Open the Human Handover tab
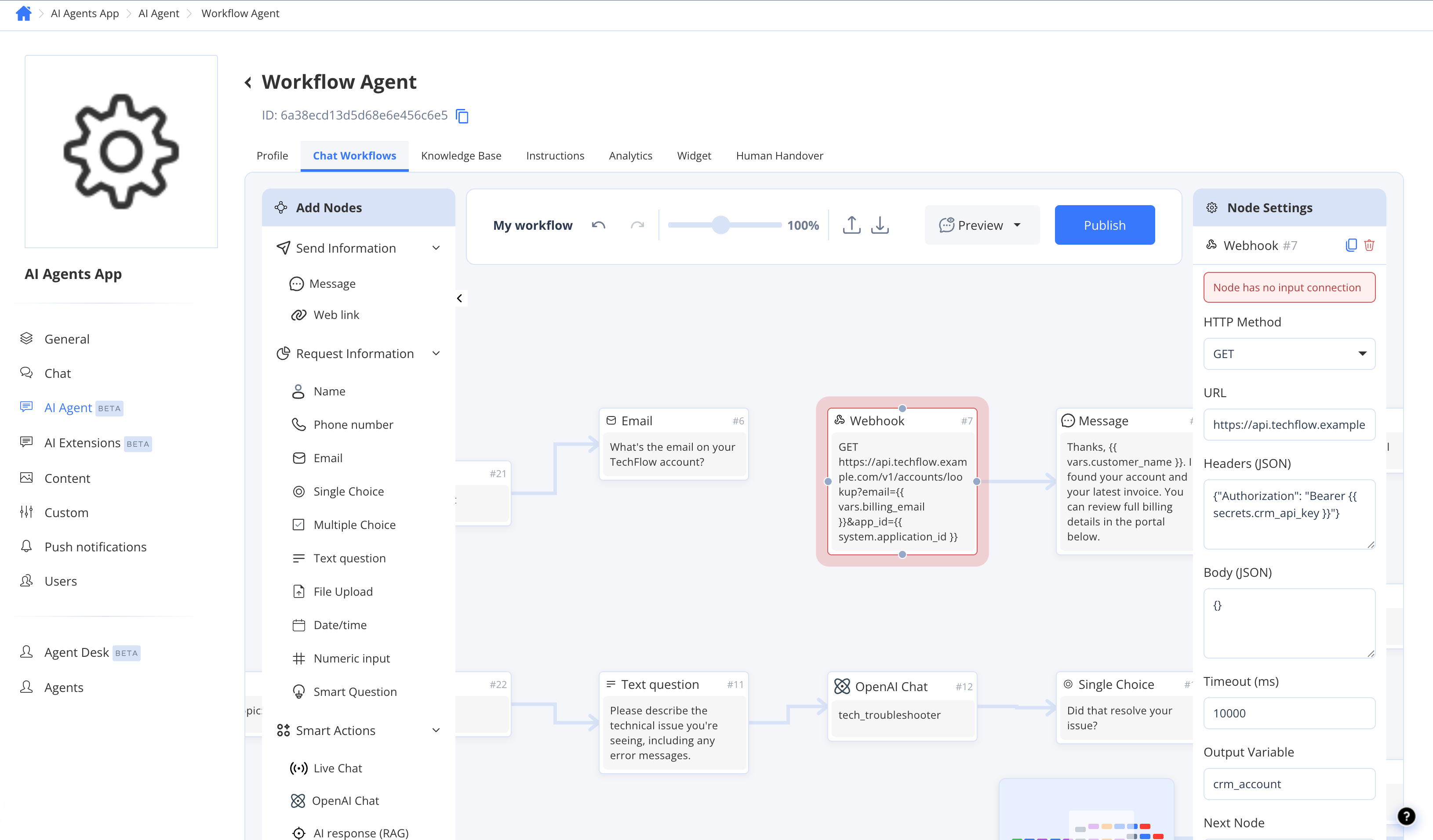1433x840 pixels. (779, 156)
